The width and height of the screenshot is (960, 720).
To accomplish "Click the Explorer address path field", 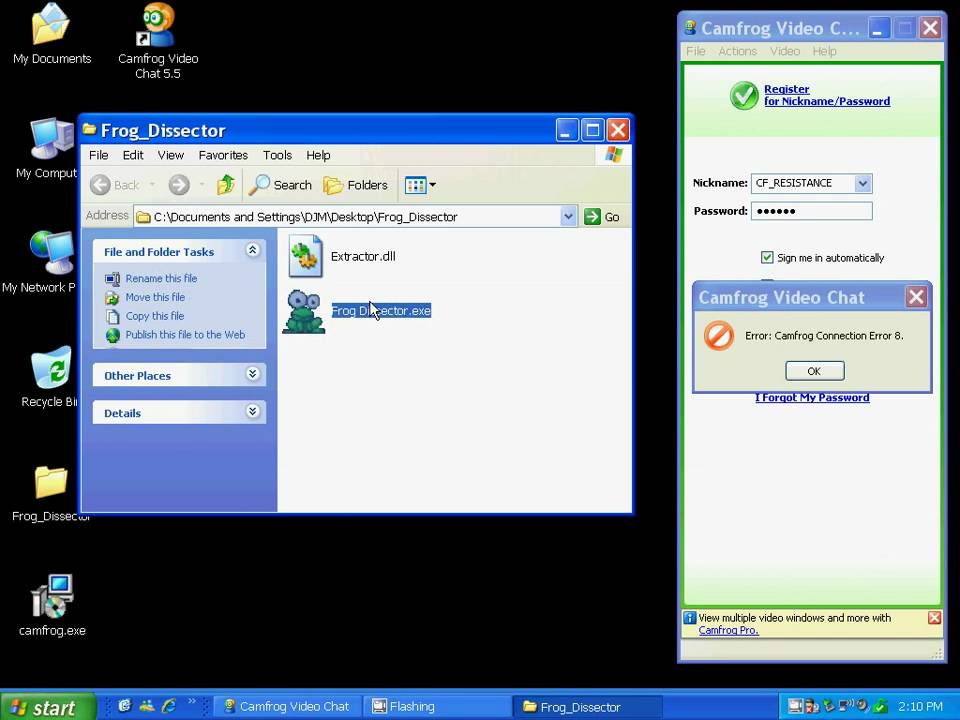I will pyautogui.click(x=355, y=217).
